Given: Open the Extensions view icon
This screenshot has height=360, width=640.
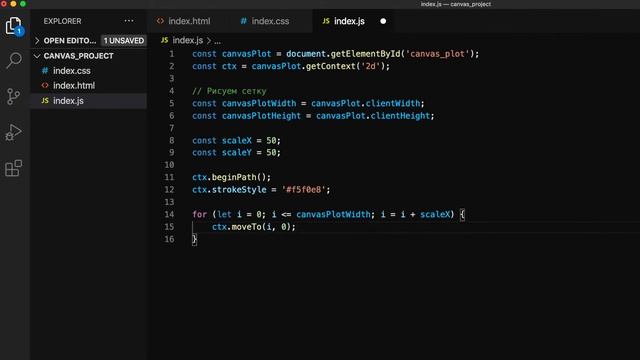Looking at the screenshot, I should pyautogui.click(x=13, y=168).
